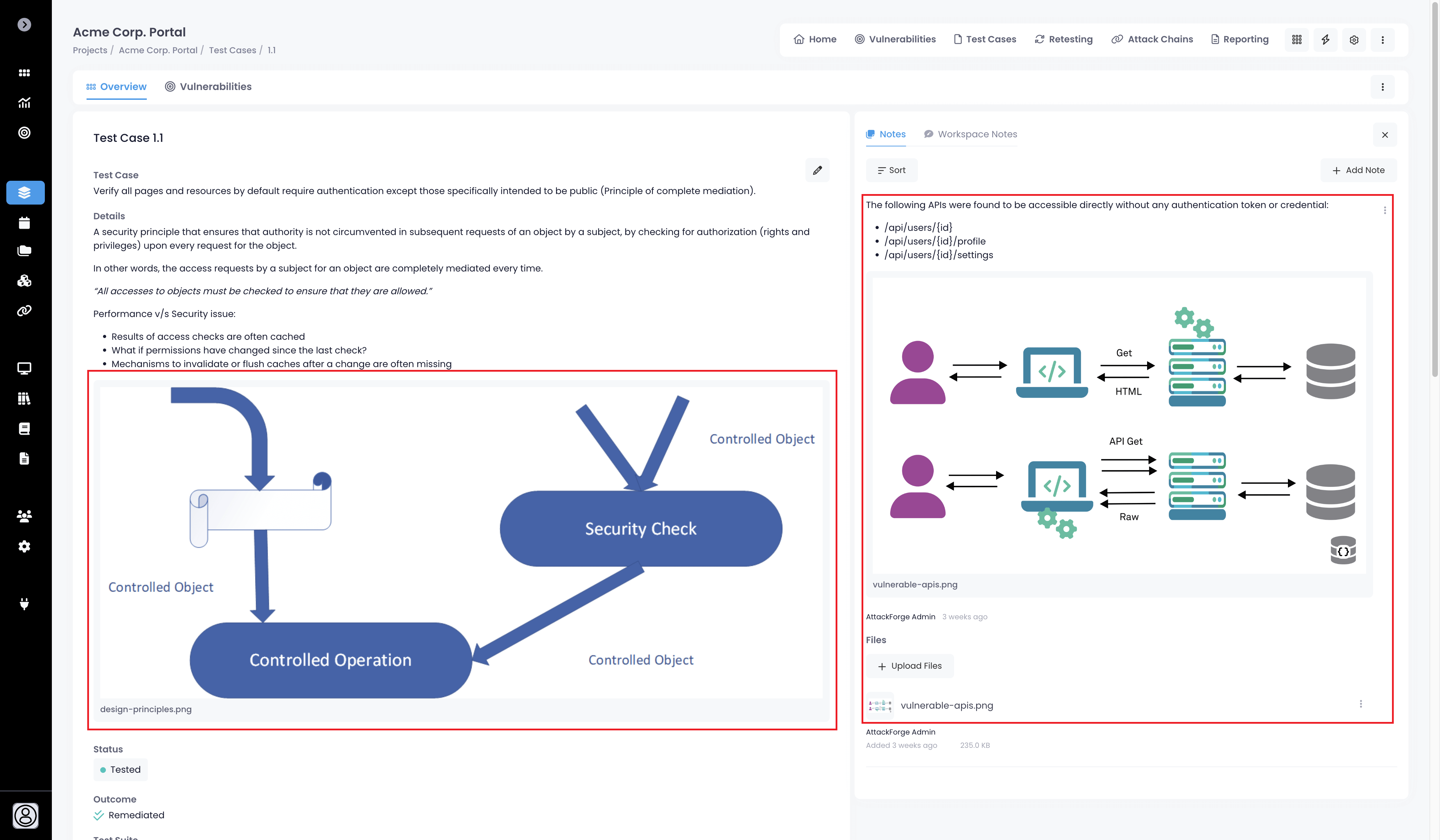
Task: Open the calendar icon in left sidebar
Action: click(24, 223)
